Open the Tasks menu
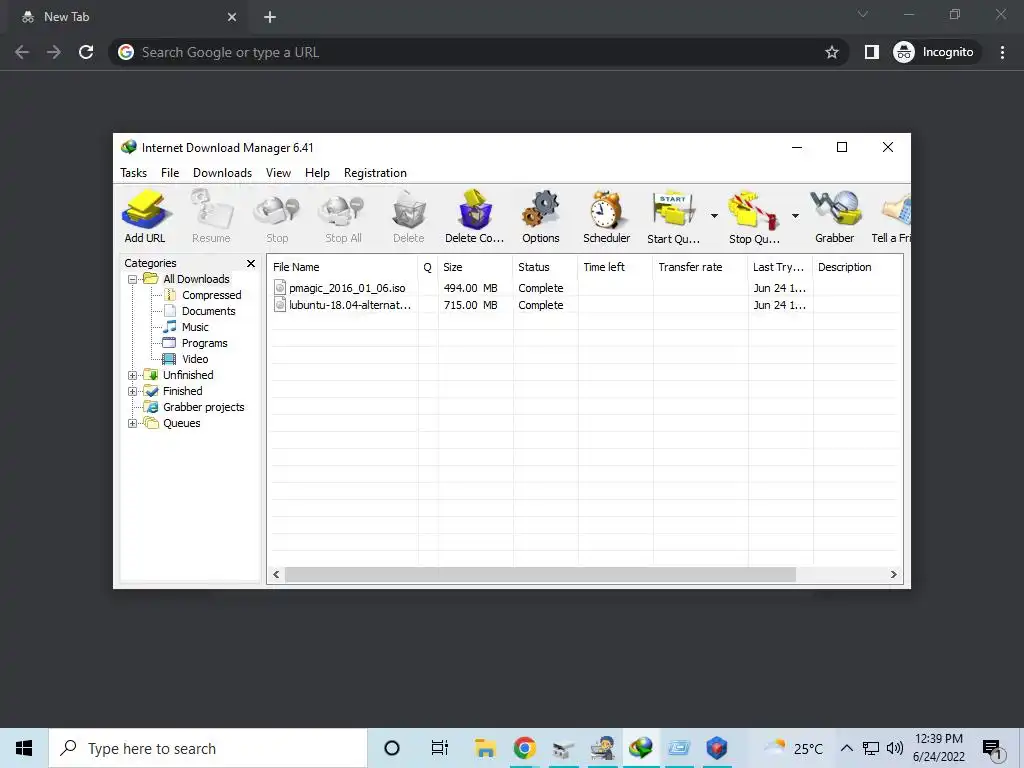 [x=133, y=173]
